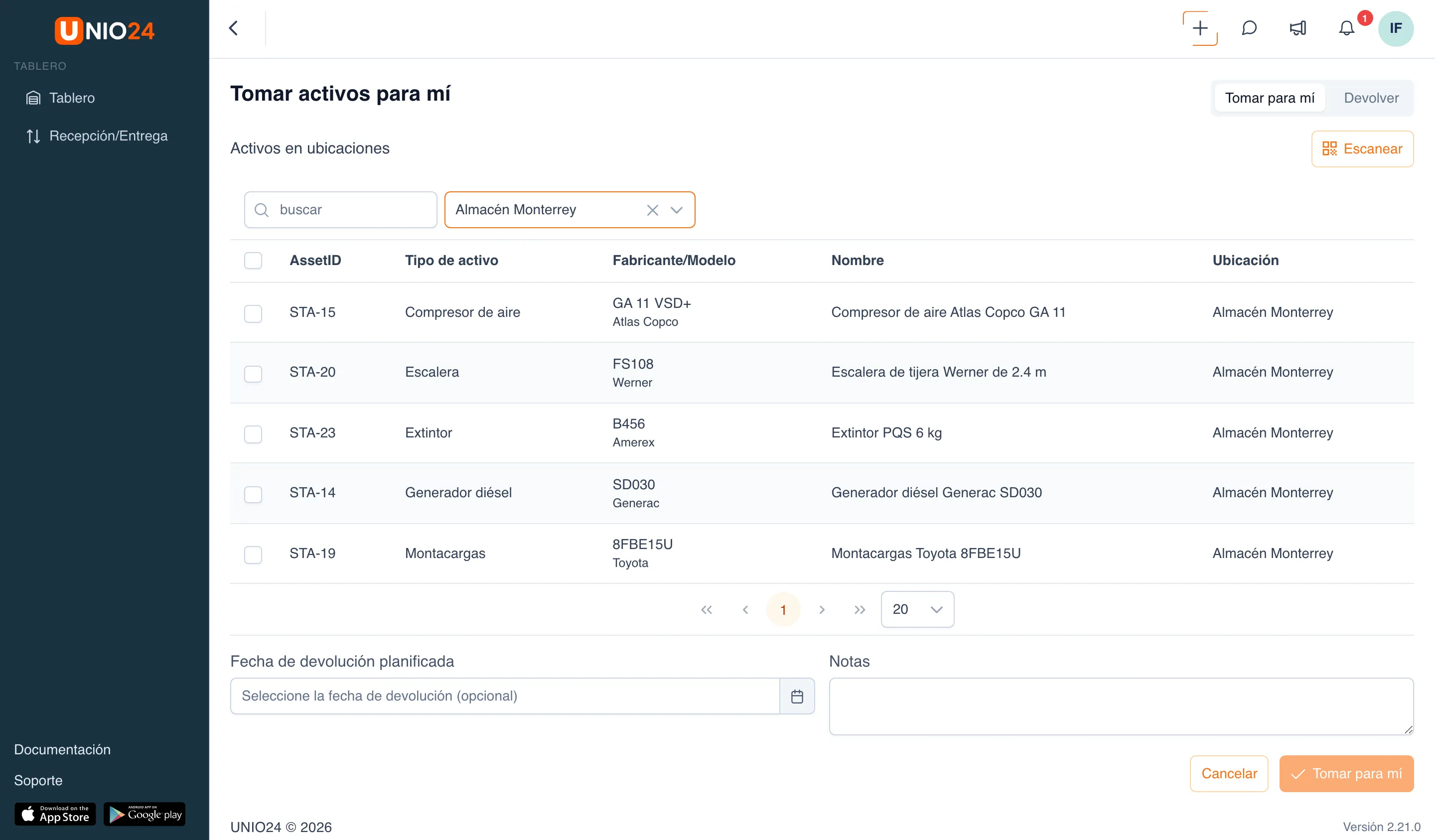Open the Soporte link
This screenshot has height=840, width=1435.
point(38,780)
